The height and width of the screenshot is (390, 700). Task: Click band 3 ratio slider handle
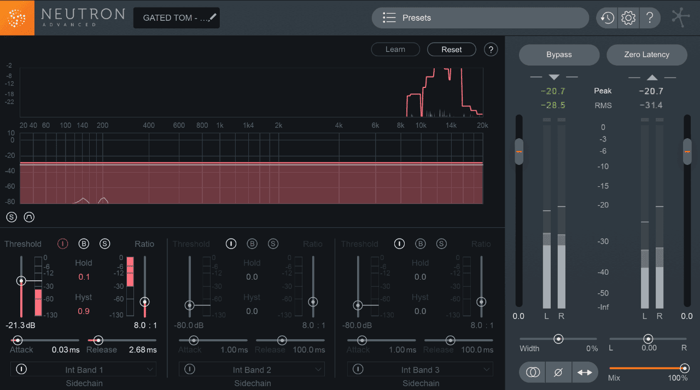[x=481, y=302]
